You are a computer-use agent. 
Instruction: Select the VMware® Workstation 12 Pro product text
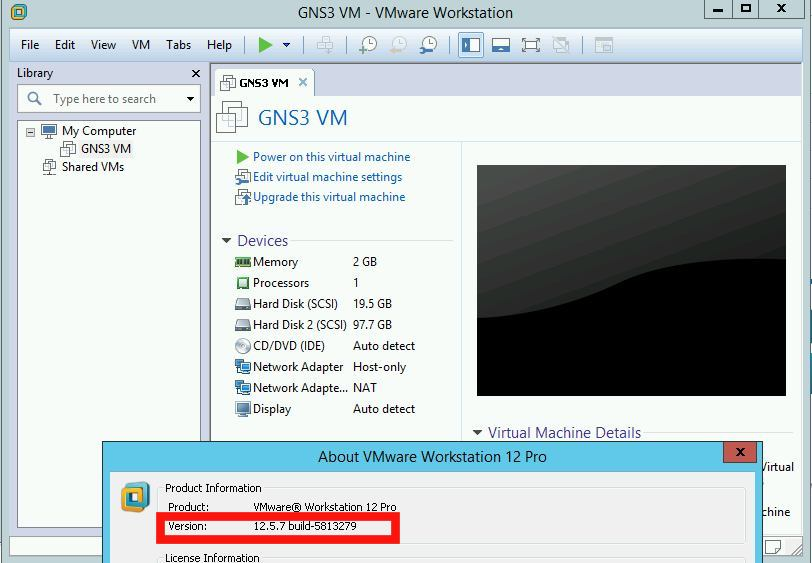pos(325,507)
